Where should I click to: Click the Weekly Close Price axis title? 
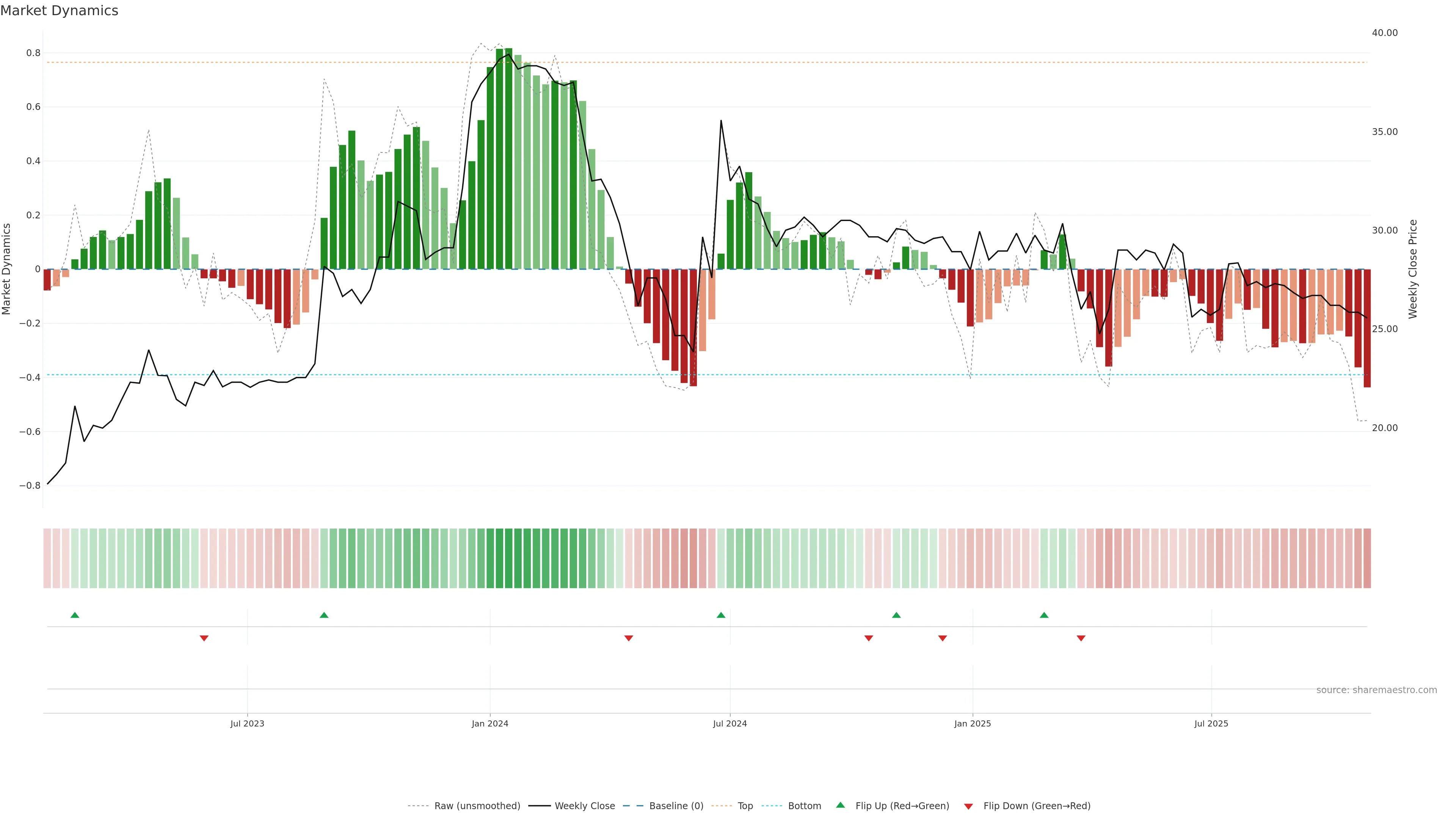pyautogui.click(x=1412, y=269)
